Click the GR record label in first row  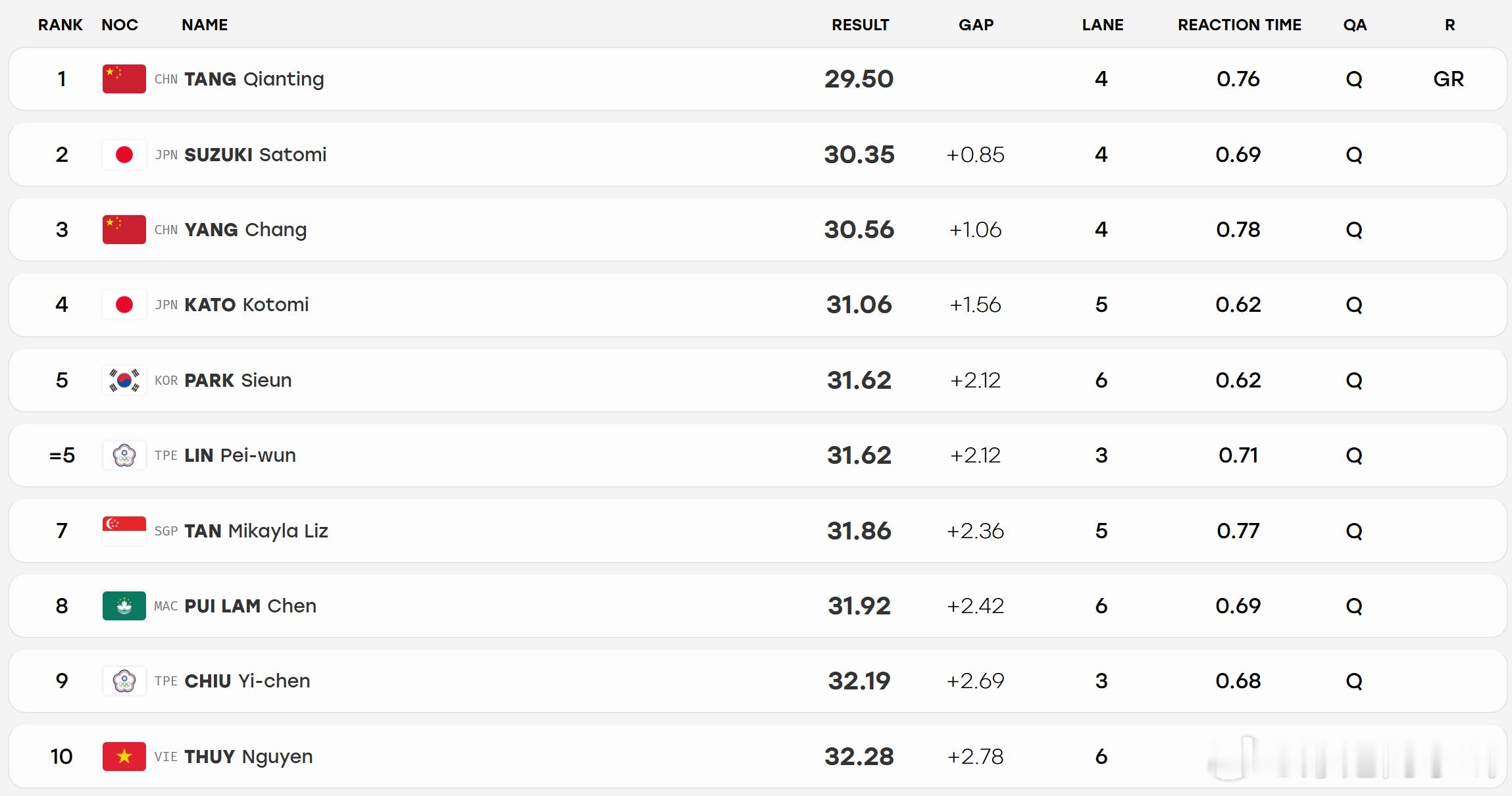point(1449,79)
